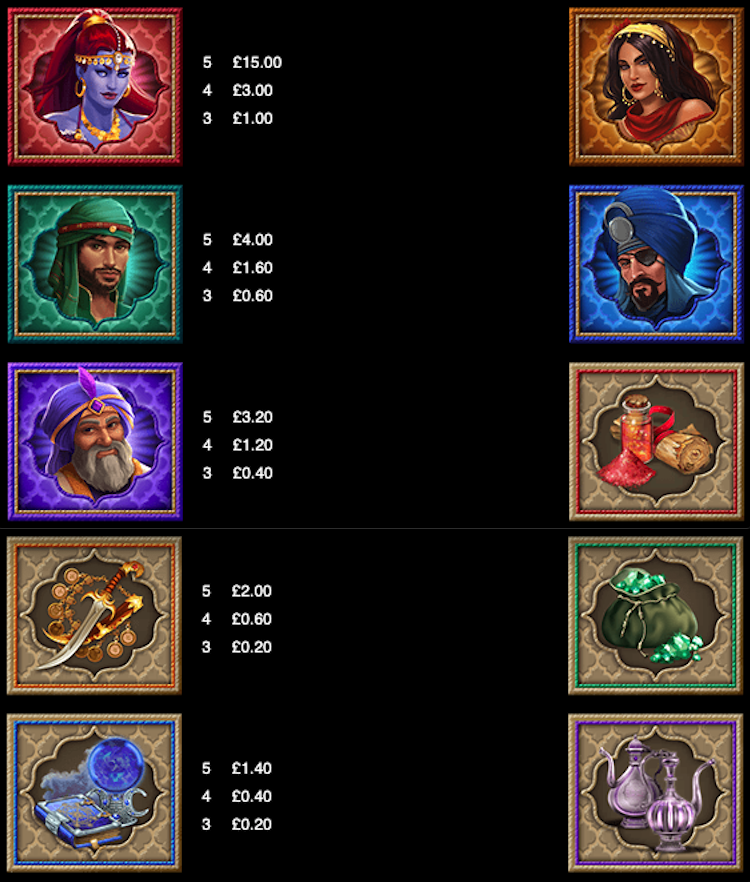
Task: Click the blue-skinned genie woman symbol
Action: pyautogui.click(x=95, y=87)
